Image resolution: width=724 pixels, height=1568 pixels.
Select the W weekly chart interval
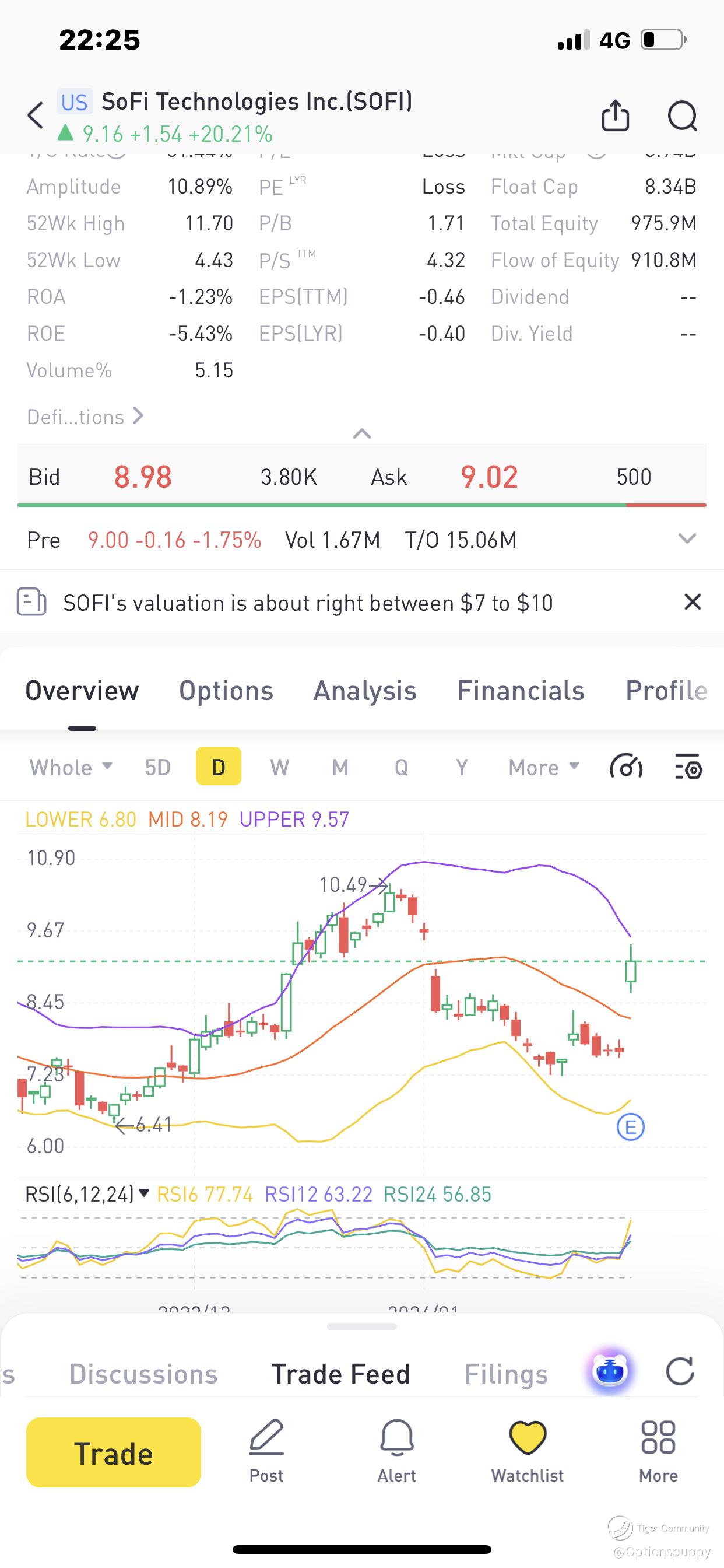[279, 767]
